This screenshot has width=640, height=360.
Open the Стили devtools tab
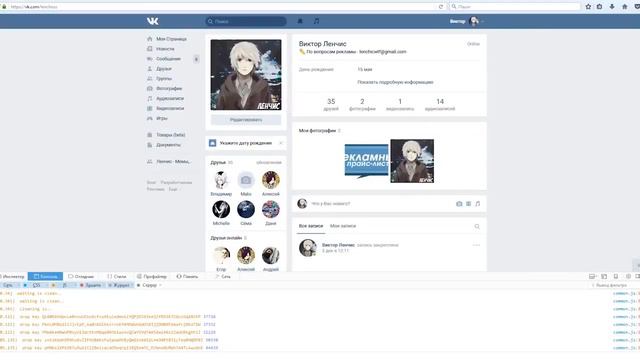[x=116, y=276]
